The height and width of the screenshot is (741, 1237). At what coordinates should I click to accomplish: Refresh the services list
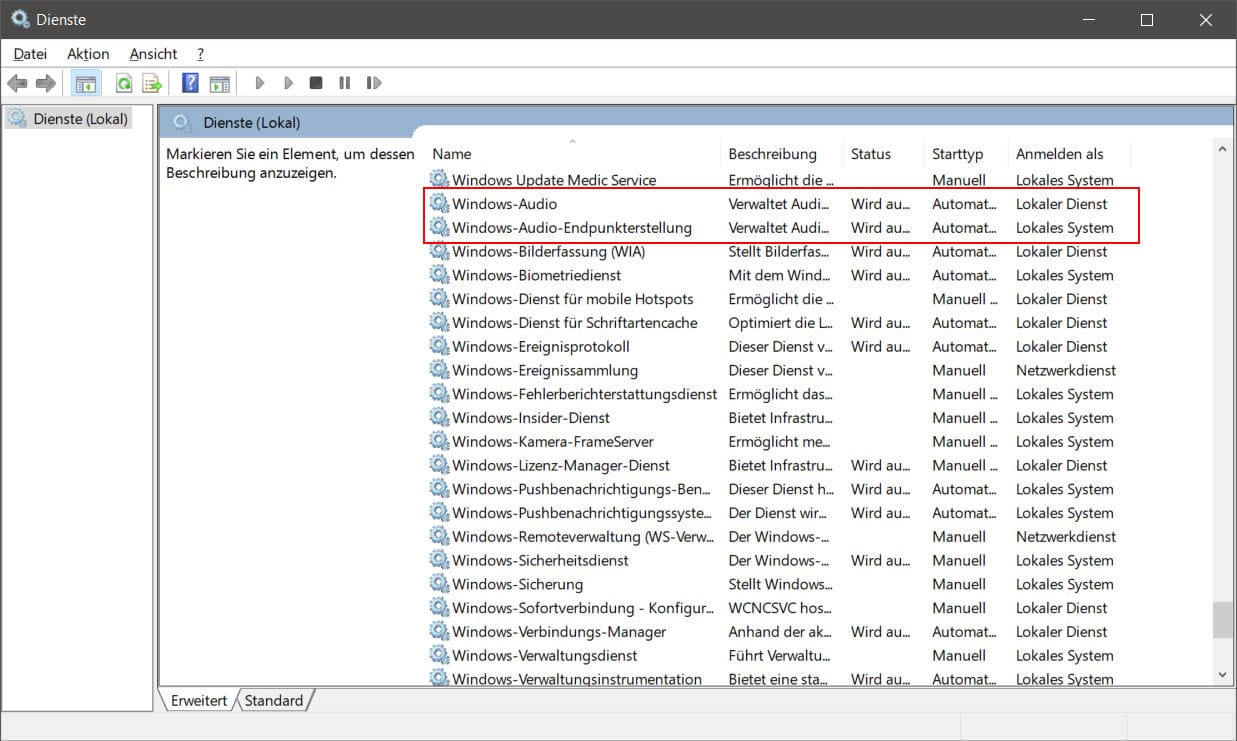[x=124, y=82]
